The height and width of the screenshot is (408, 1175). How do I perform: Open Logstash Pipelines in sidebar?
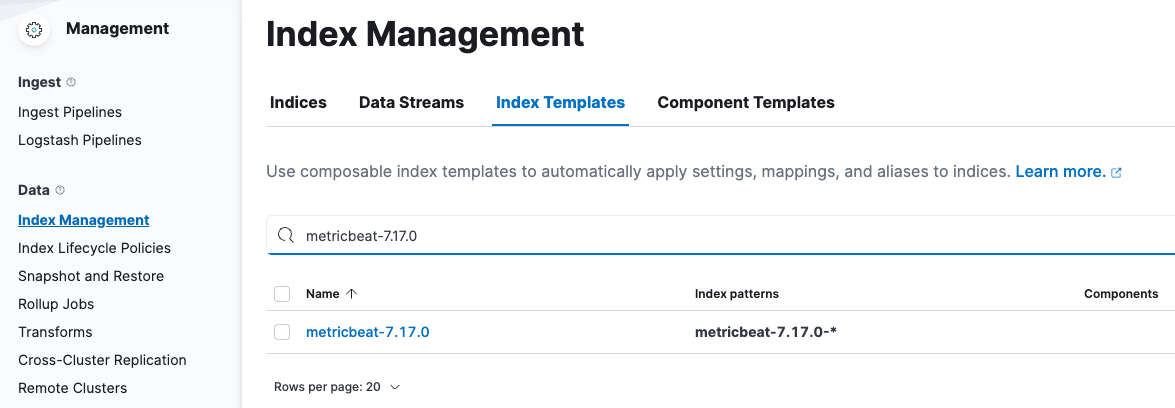[x=80, y=140]
